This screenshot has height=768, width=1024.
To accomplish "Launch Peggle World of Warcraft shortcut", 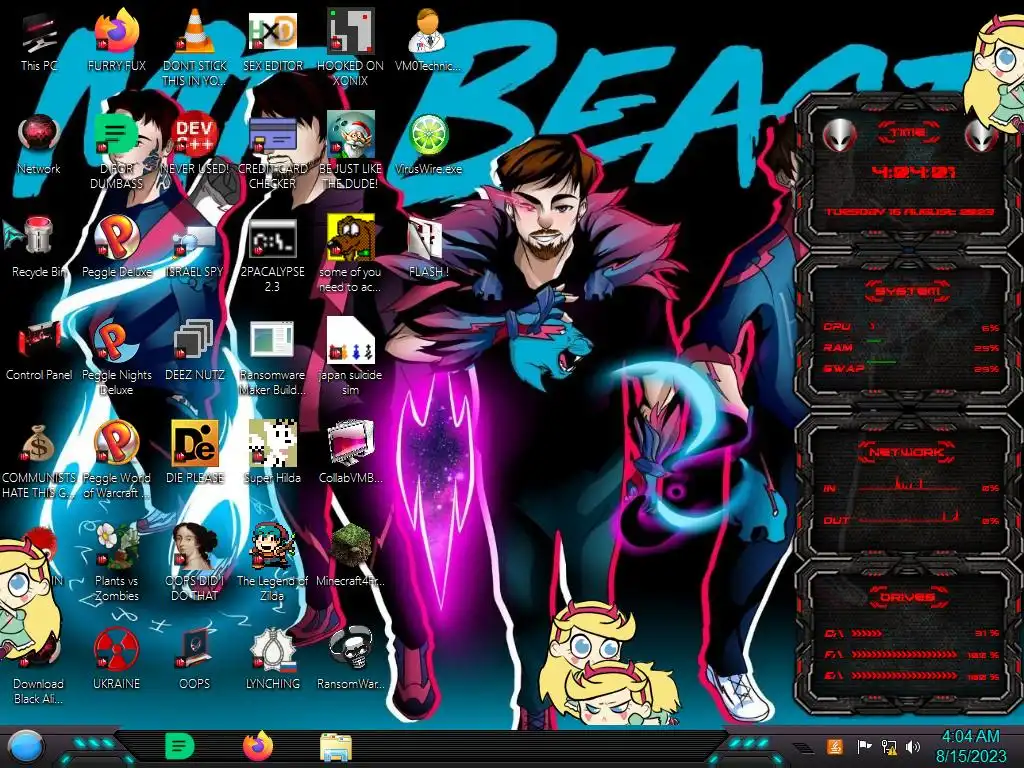I will click(116, 460).
